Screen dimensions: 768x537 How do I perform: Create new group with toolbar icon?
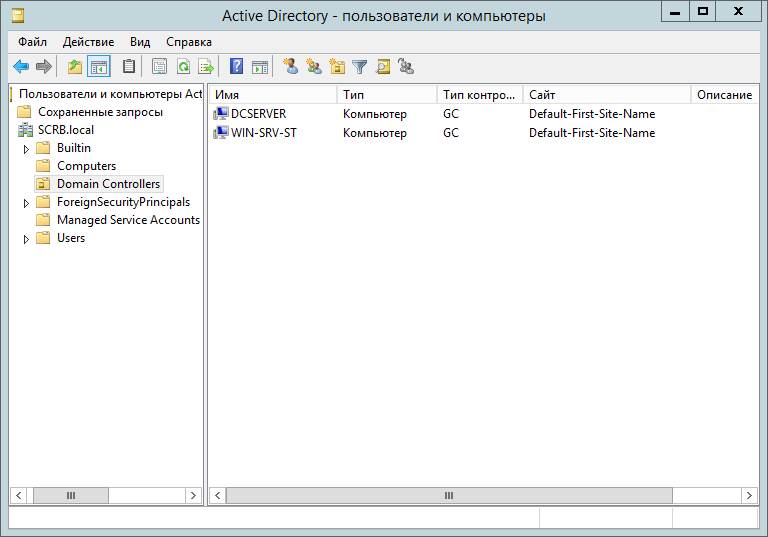pyautogui.click(x=313, y=67)
